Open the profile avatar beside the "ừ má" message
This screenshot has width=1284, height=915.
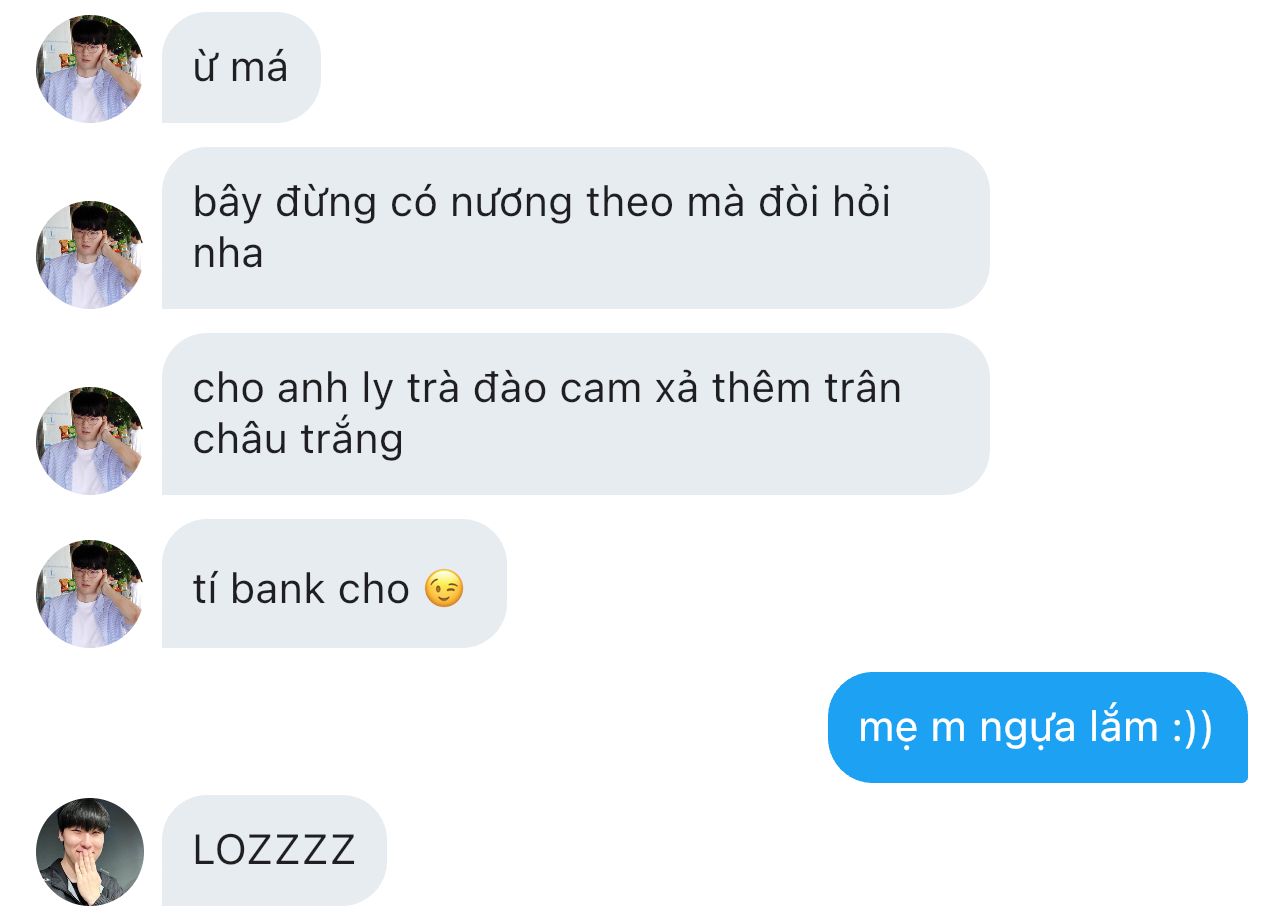pos(90,69)
